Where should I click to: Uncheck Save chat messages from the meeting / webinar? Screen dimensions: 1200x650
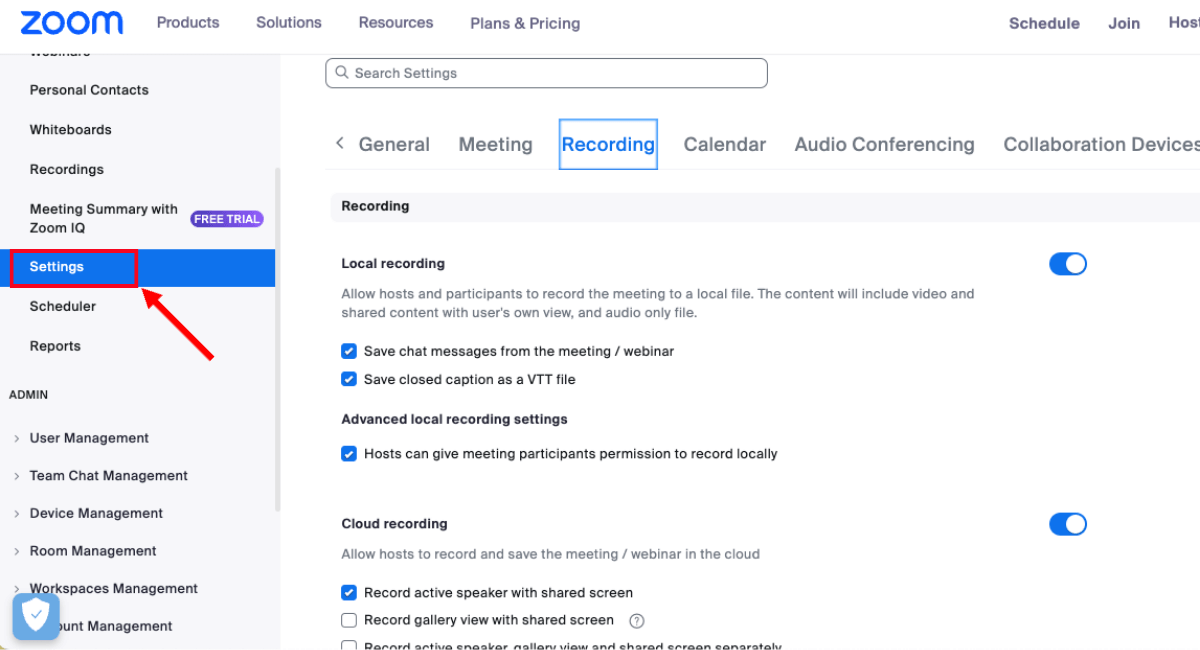349,351
